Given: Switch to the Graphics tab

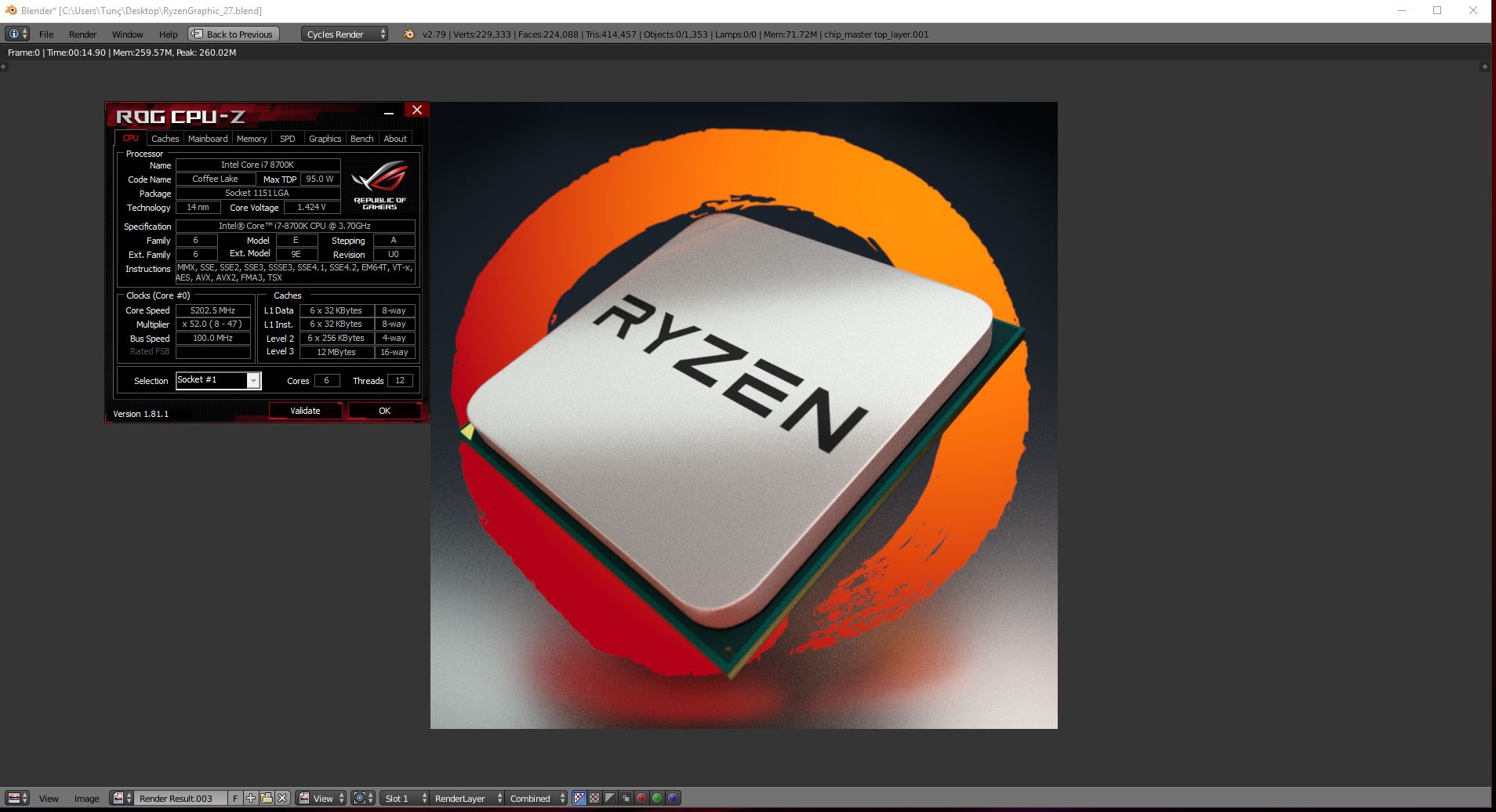Looking at the screenshot, I should coord(325,138).
